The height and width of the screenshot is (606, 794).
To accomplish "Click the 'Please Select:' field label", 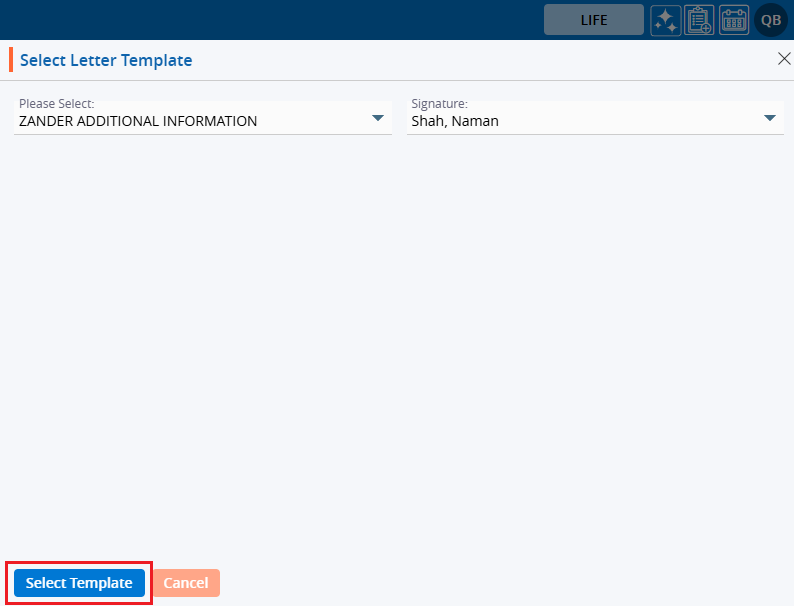I will [x=57, y=104].
